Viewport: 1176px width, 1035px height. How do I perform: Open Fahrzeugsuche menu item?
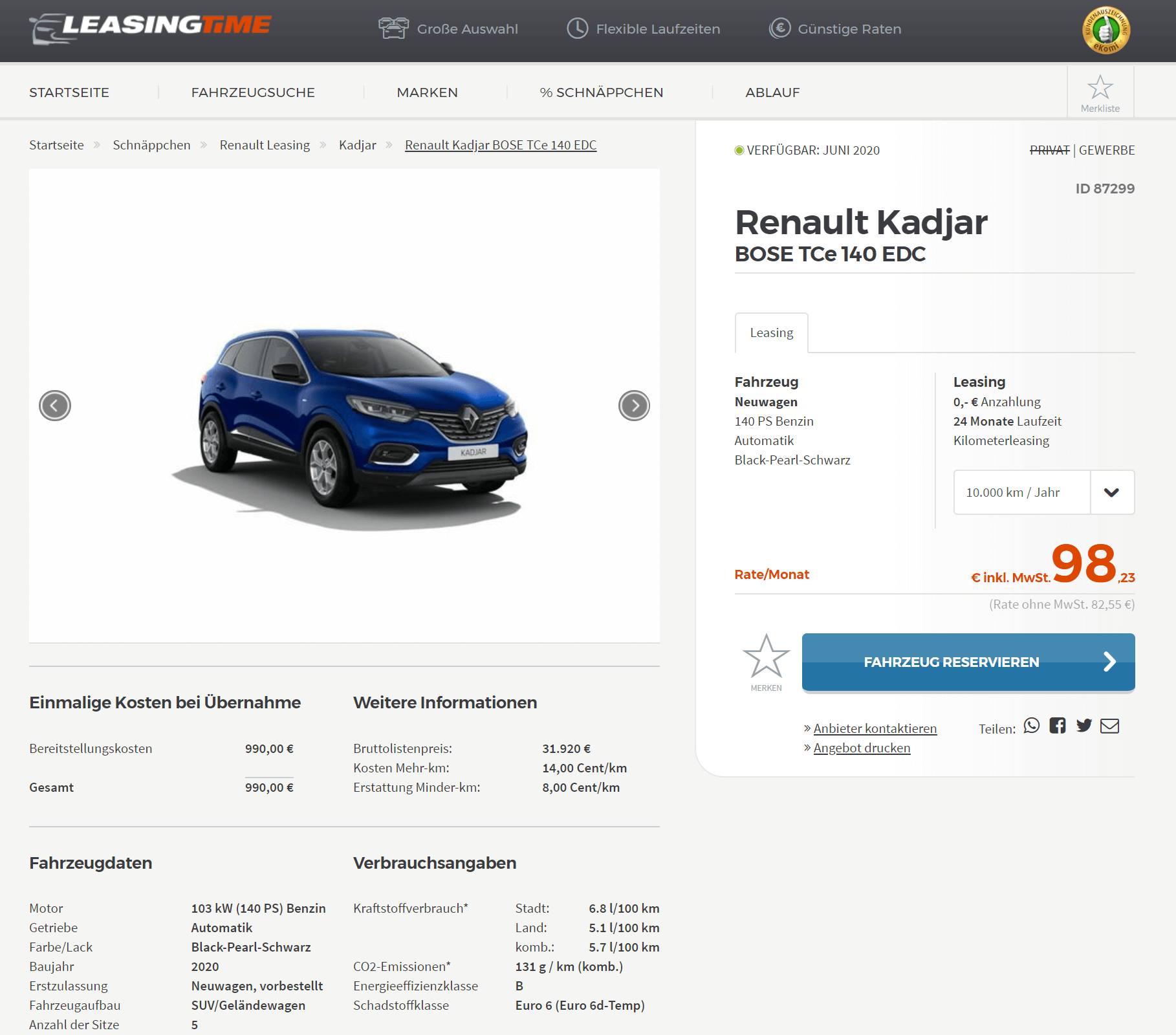pyautogui.click(x=253, y=93)
